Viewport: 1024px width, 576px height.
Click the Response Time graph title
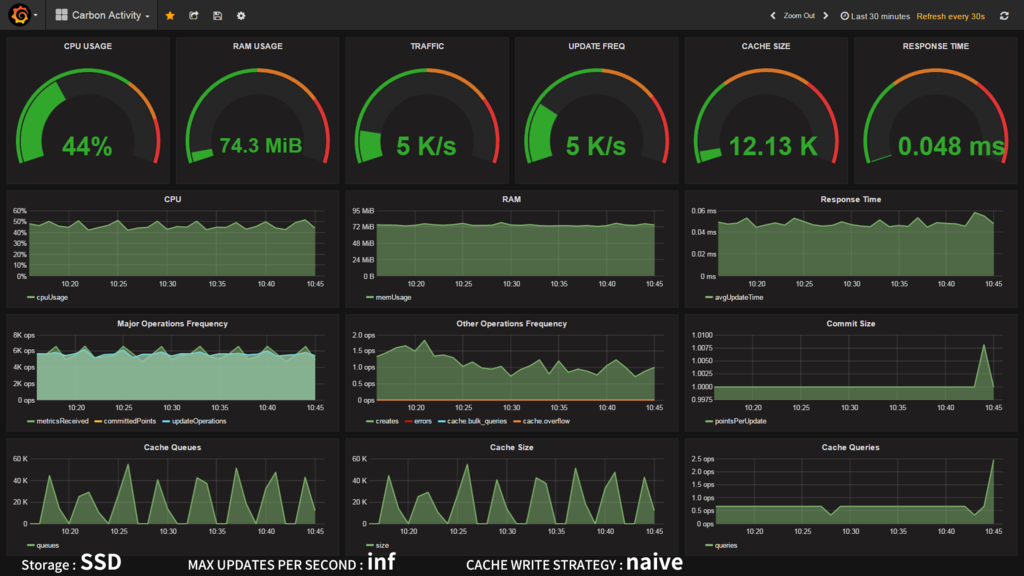850,199
